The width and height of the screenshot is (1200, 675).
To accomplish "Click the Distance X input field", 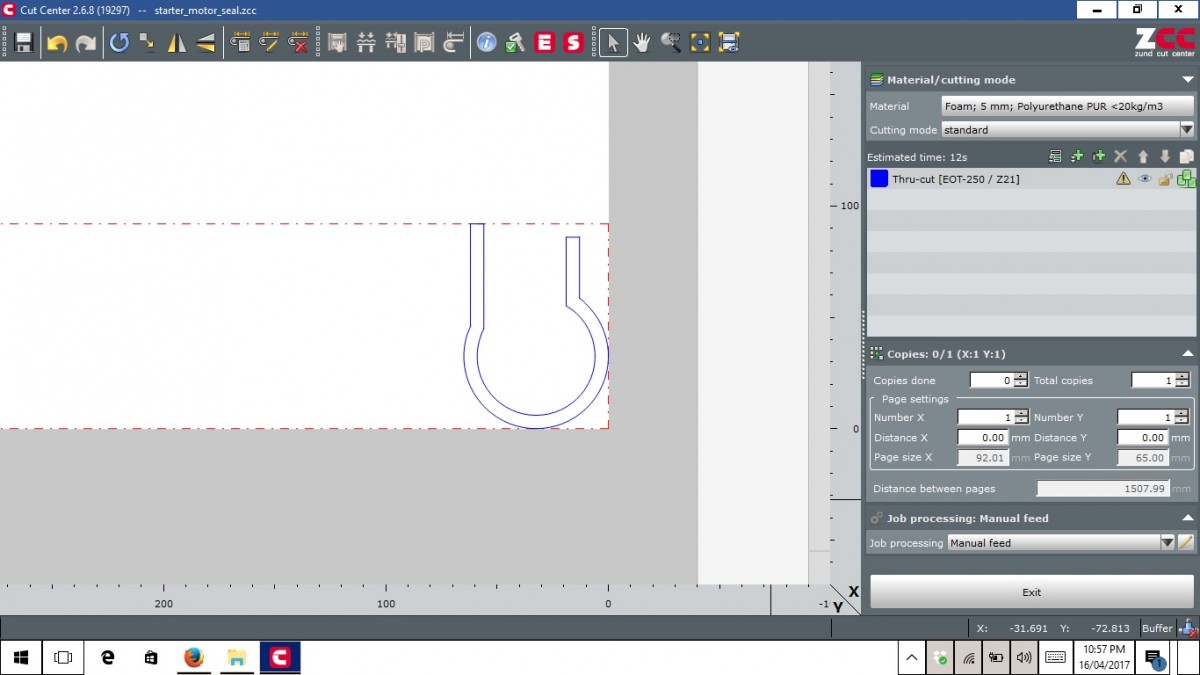I will pyautogui.click(x=982, y=437).
